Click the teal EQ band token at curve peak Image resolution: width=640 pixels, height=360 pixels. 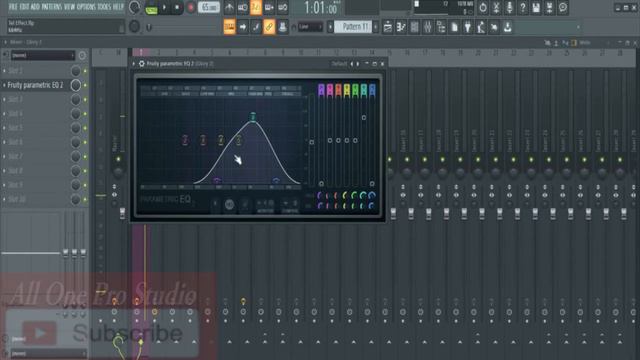coord(253,117)
